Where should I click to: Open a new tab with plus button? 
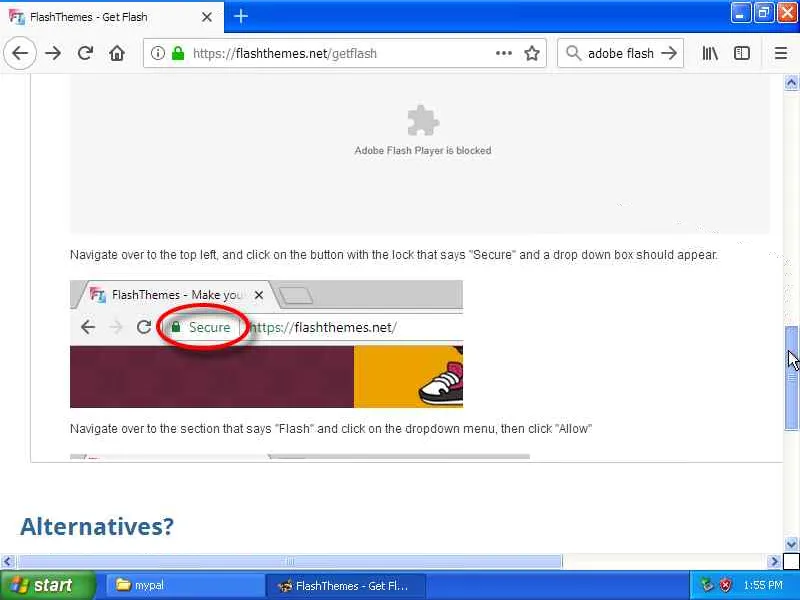pos(241,16)
